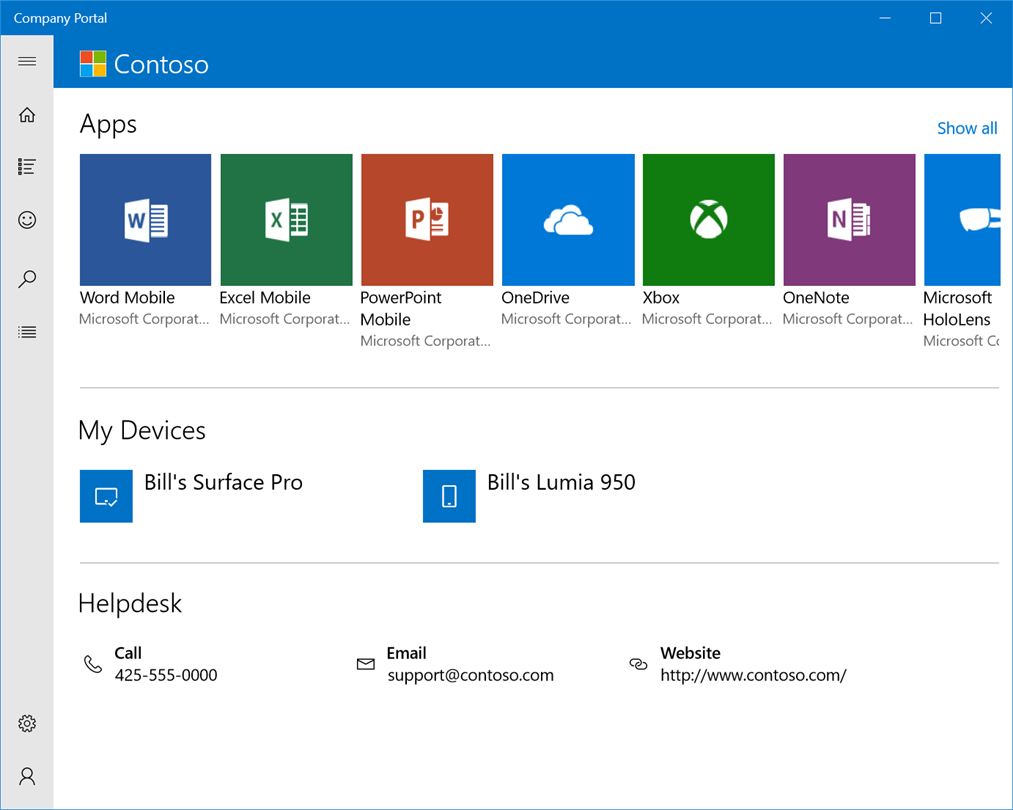Image resolution: width=1013 pixels, height=810 pixels.
Task: Click the OneDrive title text
Action: [x=536, y=298]
